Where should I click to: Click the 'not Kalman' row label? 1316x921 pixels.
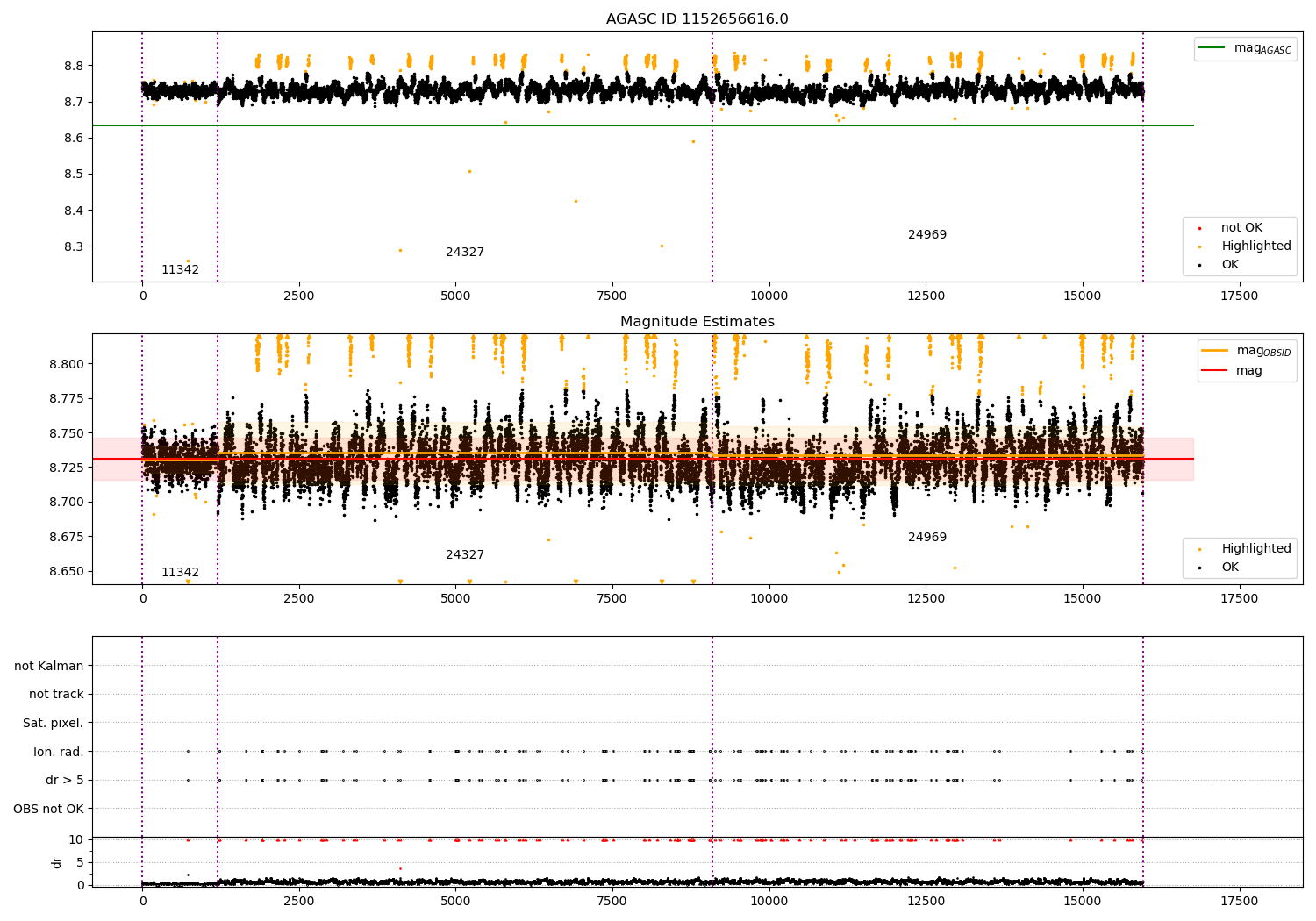click(x=49, y=666)
